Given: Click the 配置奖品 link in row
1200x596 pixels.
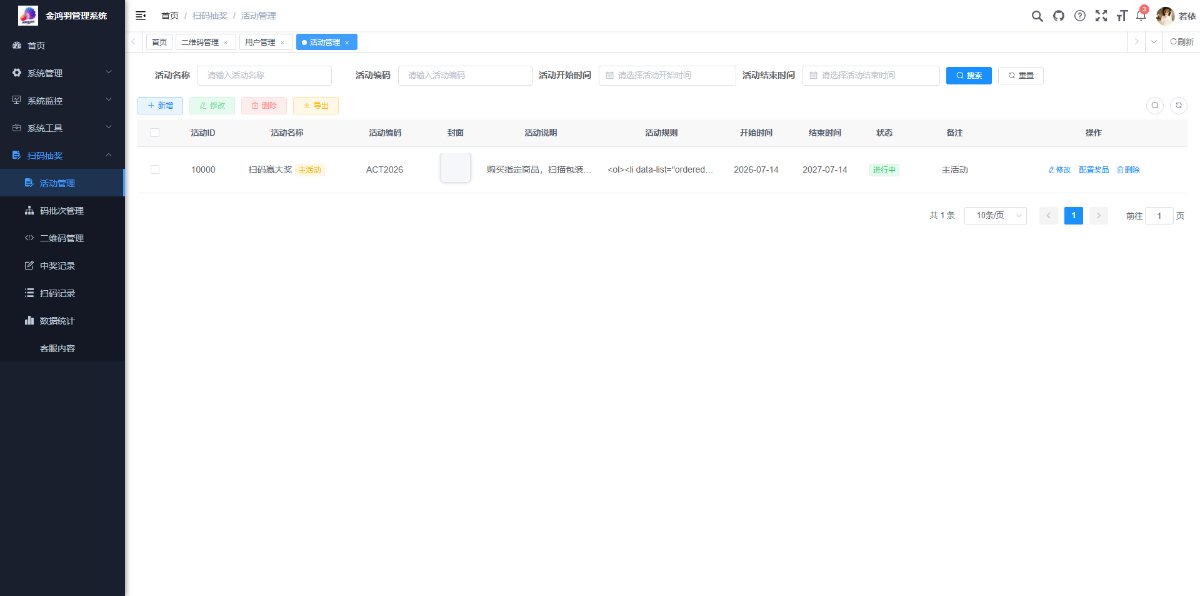Looking at the screenshot, I should click(1094, 170).
